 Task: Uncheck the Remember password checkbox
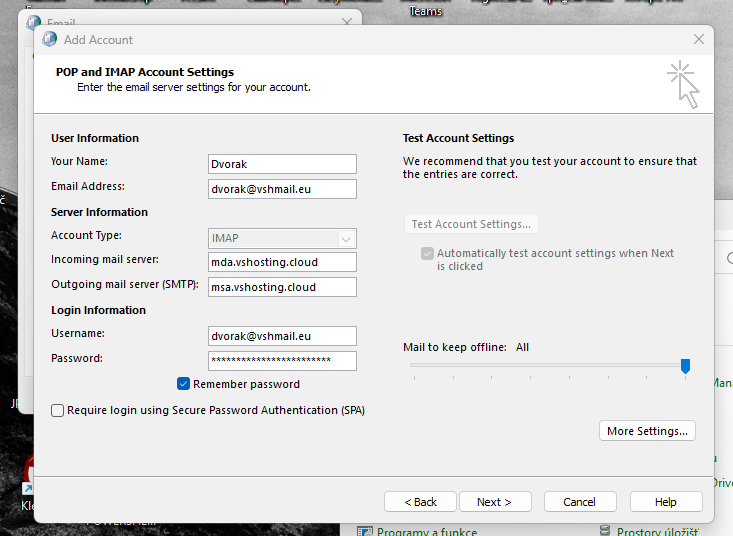(183, 384)
